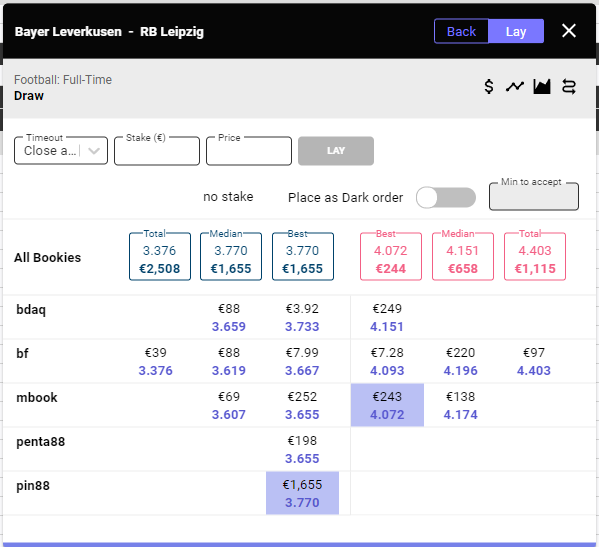The image size is (599, 547).
Task: Click the Min to accept field
Action: pyautogui.click(x=534, y=196)
